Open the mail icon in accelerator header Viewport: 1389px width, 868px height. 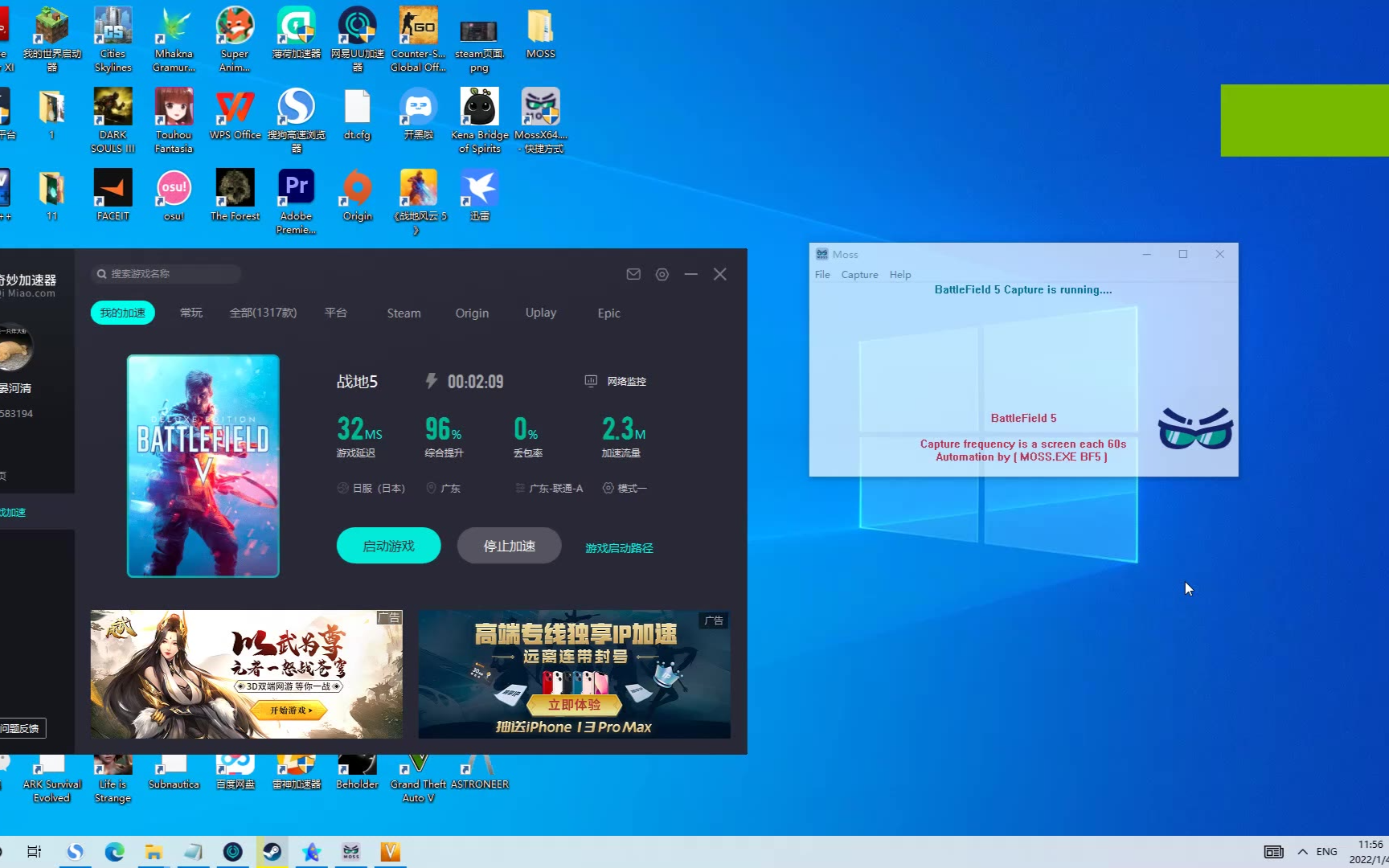coord(633,274)
